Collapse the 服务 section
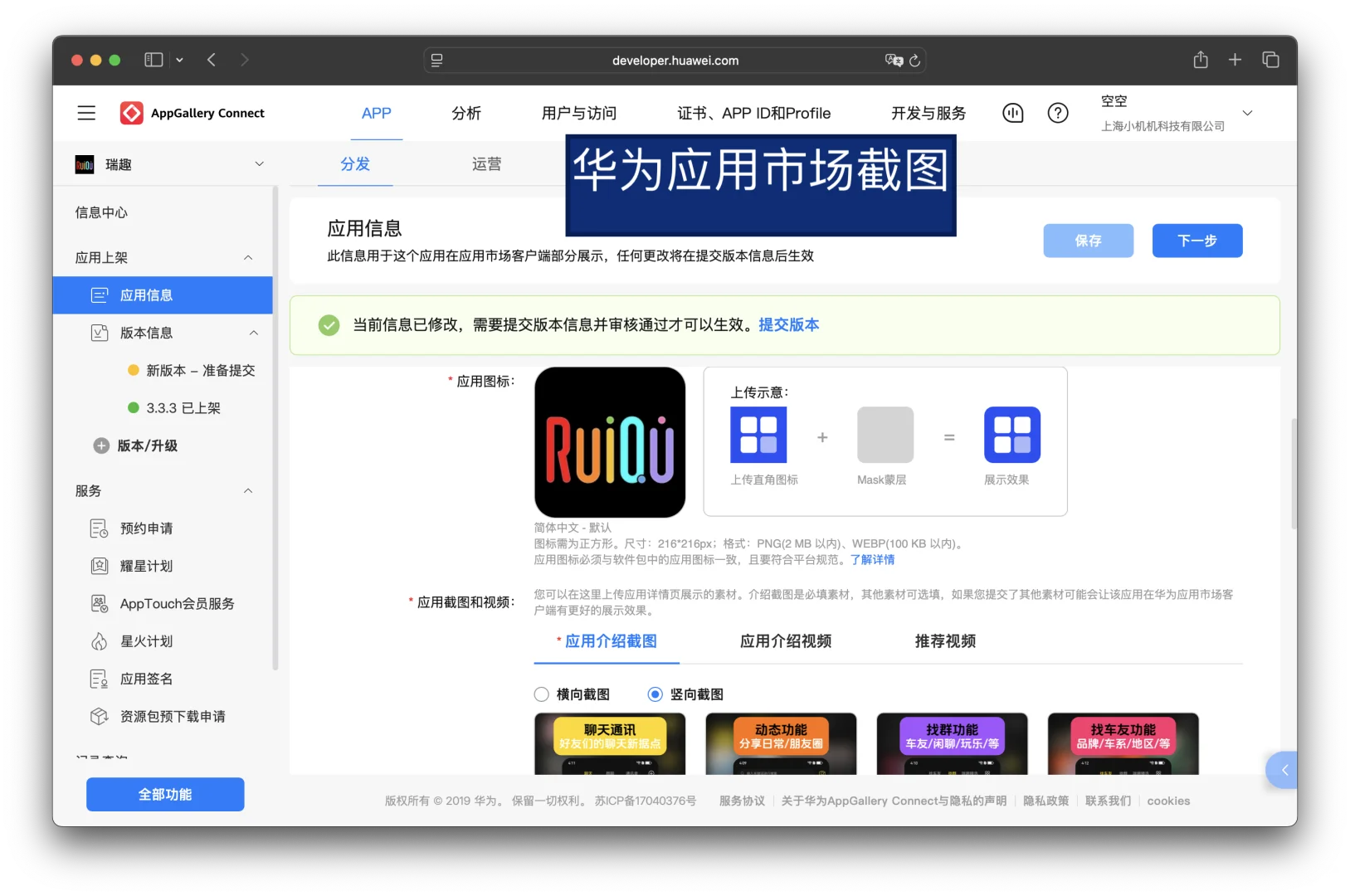This screenshot has height=896, width=1350. (248, 491)
